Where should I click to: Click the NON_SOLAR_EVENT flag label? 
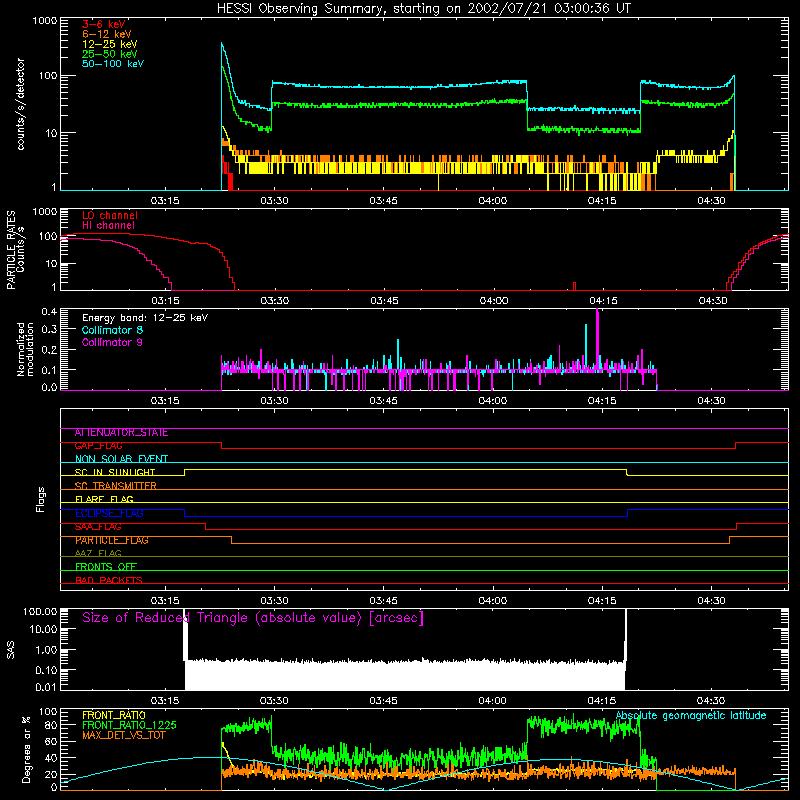121,459
